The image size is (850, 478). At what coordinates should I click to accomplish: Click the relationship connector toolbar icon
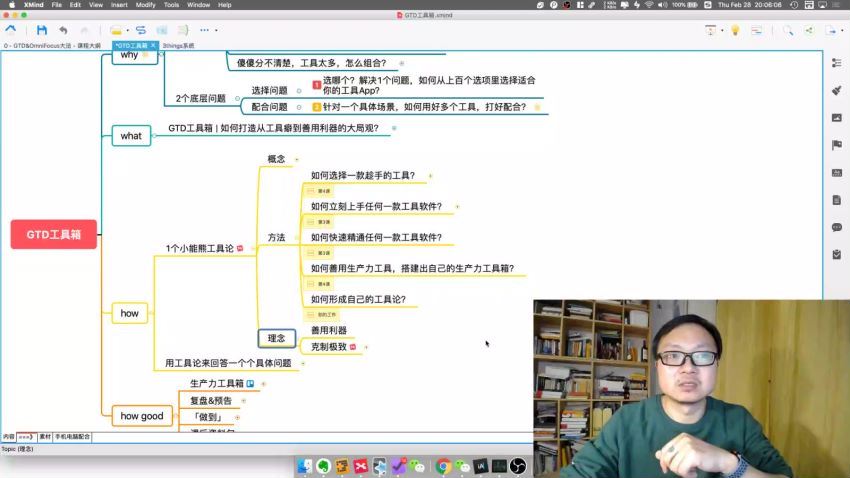[141, 30]
